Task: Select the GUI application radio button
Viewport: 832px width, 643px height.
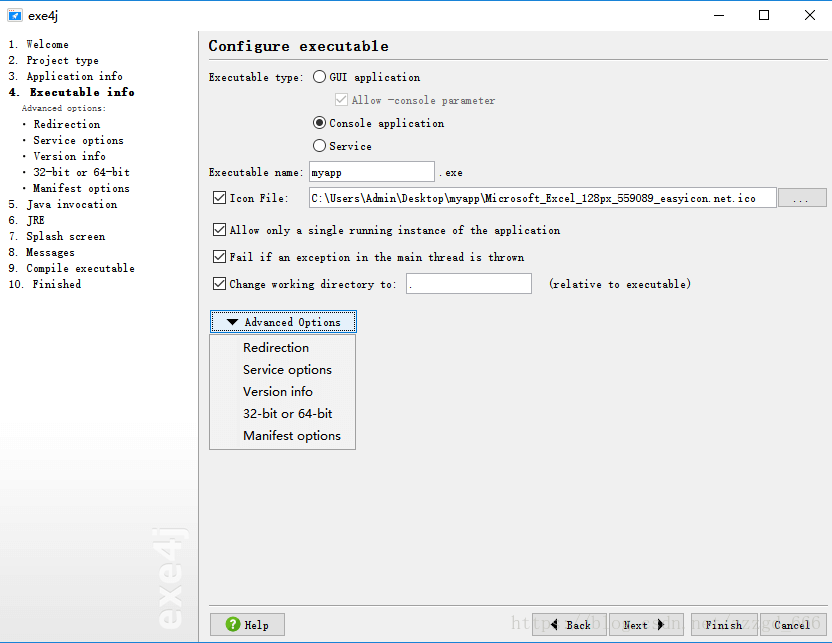Action: coord(319,77)
